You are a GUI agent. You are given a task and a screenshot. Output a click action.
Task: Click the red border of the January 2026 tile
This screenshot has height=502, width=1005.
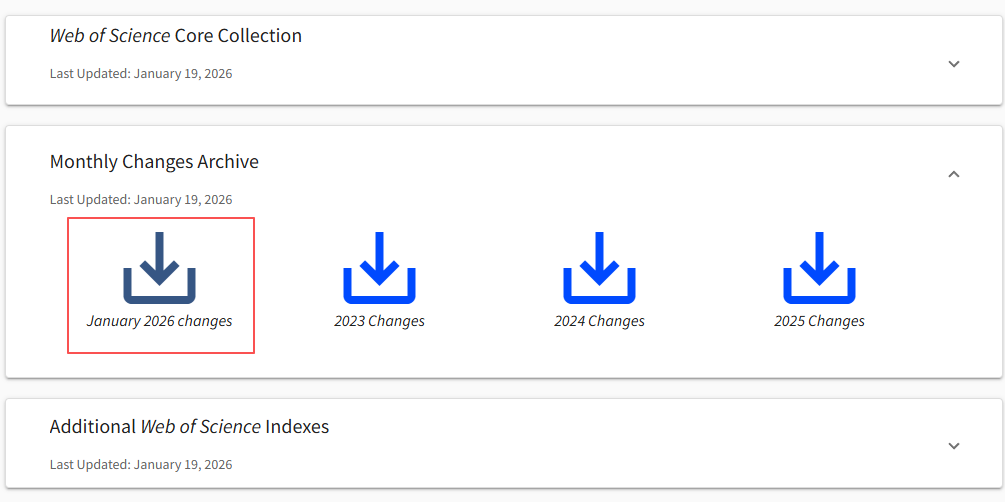(x=68, y=285)
